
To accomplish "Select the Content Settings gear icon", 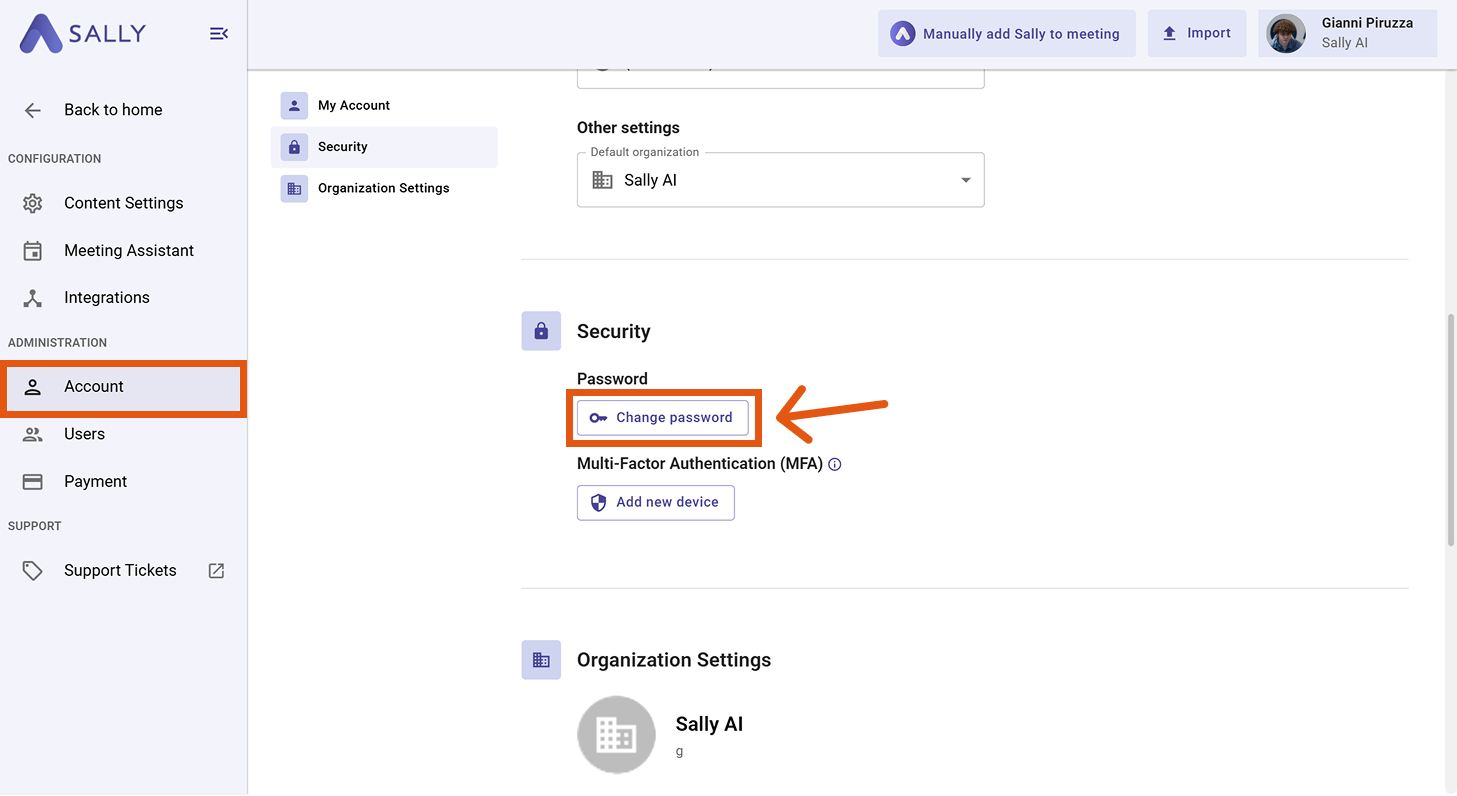I will click(x=32, y=203).
